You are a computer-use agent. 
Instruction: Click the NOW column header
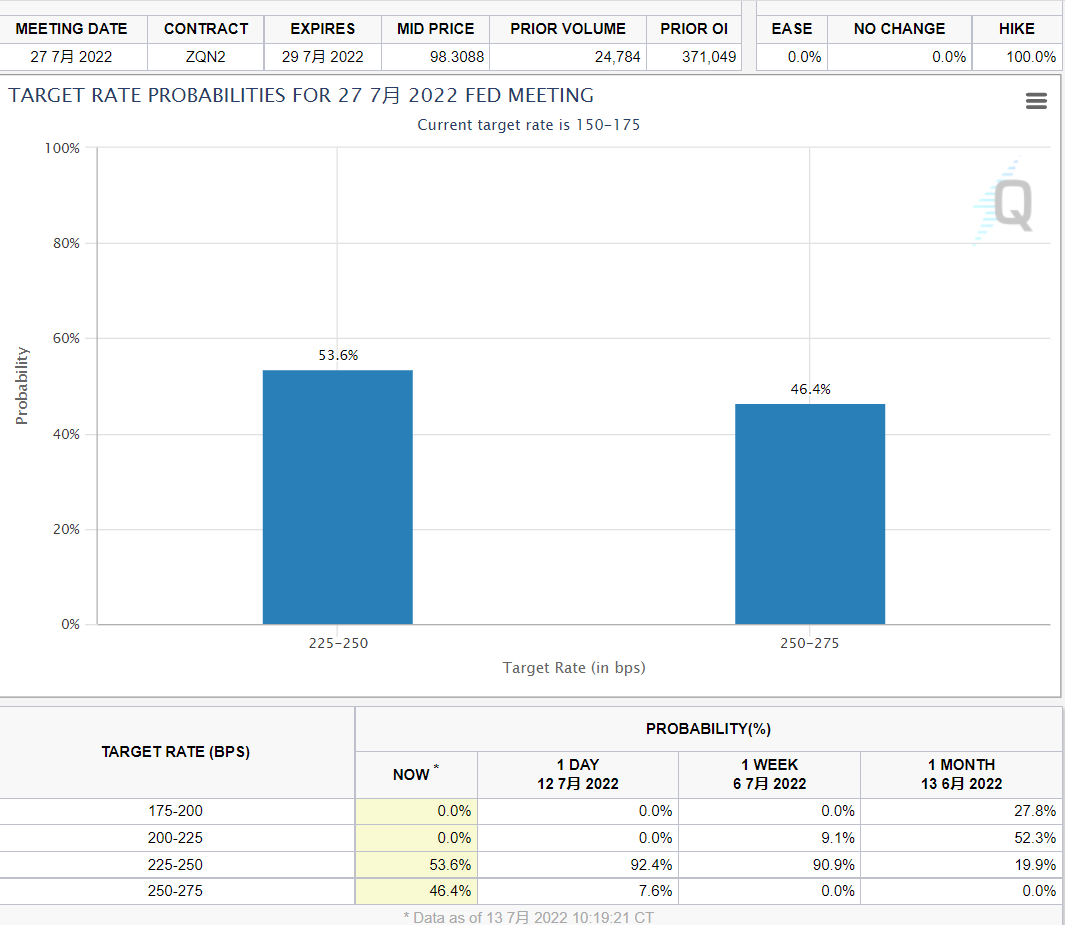tap(415, 774)
